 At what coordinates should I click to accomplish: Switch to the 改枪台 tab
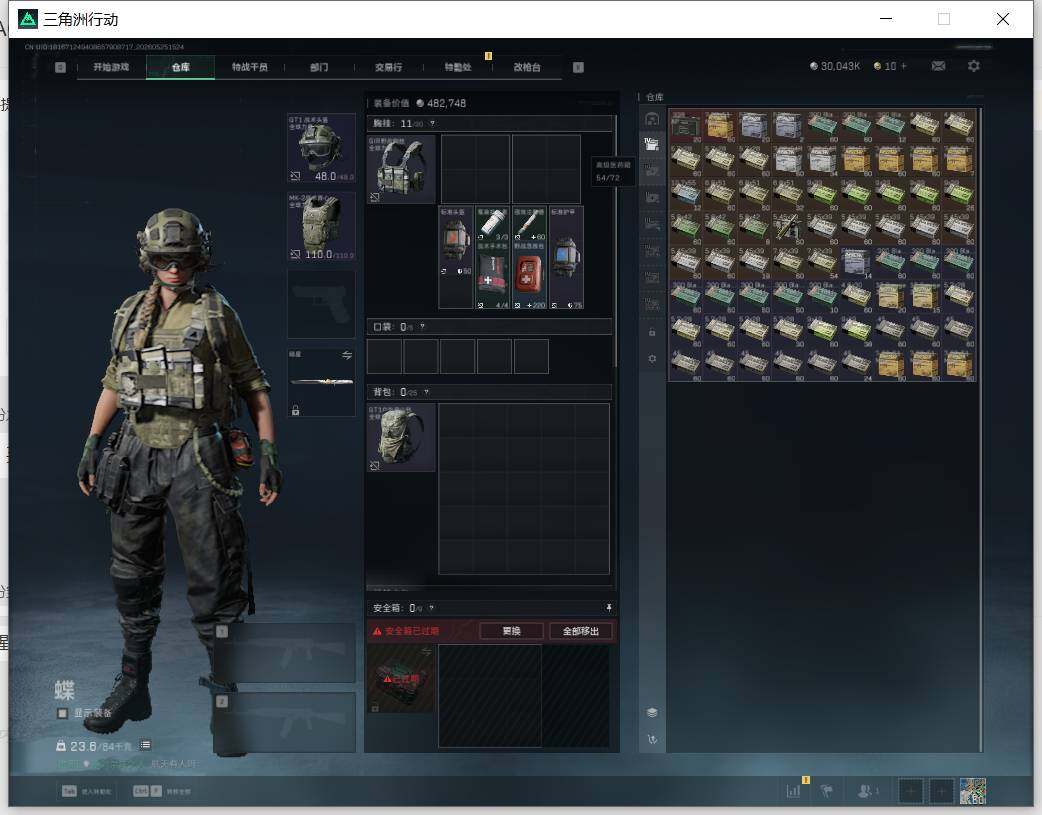(x=527, y=67)
